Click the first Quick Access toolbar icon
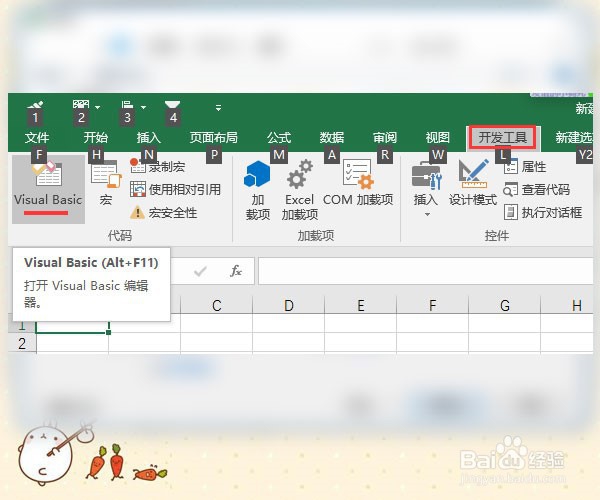The width and height of the screenshot is (600, 500). 35,106
